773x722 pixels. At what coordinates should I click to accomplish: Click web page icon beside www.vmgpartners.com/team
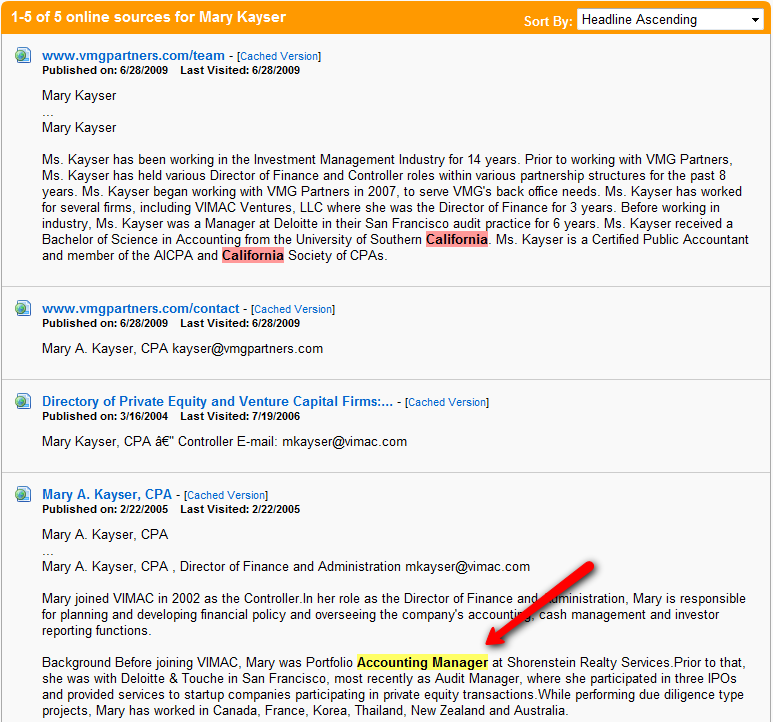point(23,55)
